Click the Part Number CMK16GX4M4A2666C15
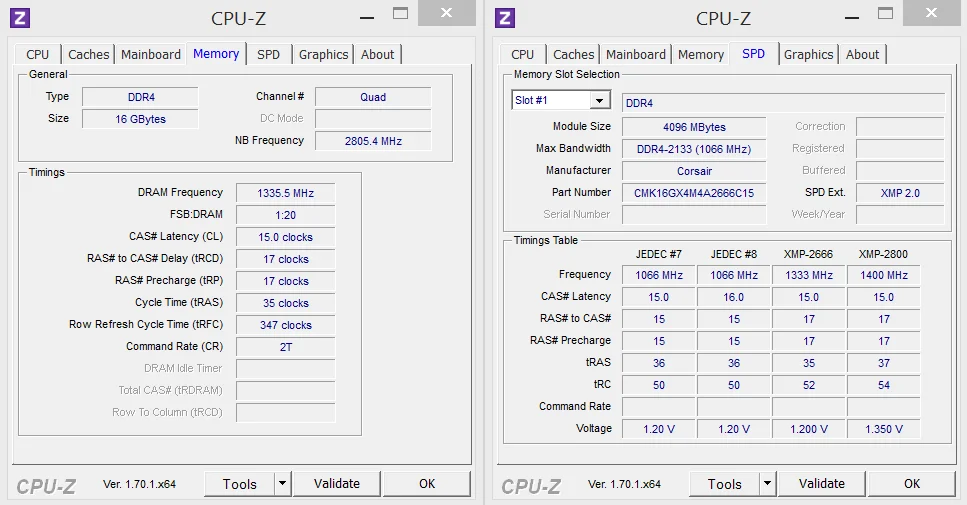967x505 pixels. click(694, 193)
